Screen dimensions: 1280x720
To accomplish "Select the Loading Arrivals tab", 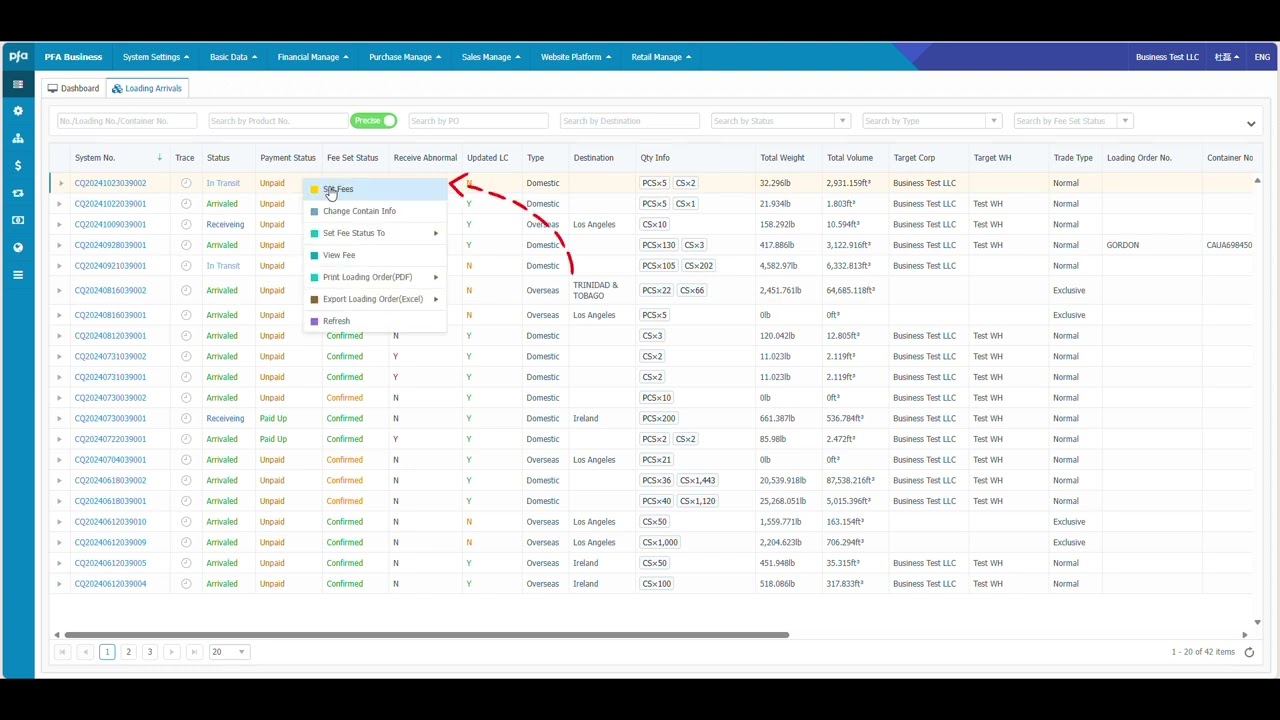I will pyautogui.click(x=147, y=88).
